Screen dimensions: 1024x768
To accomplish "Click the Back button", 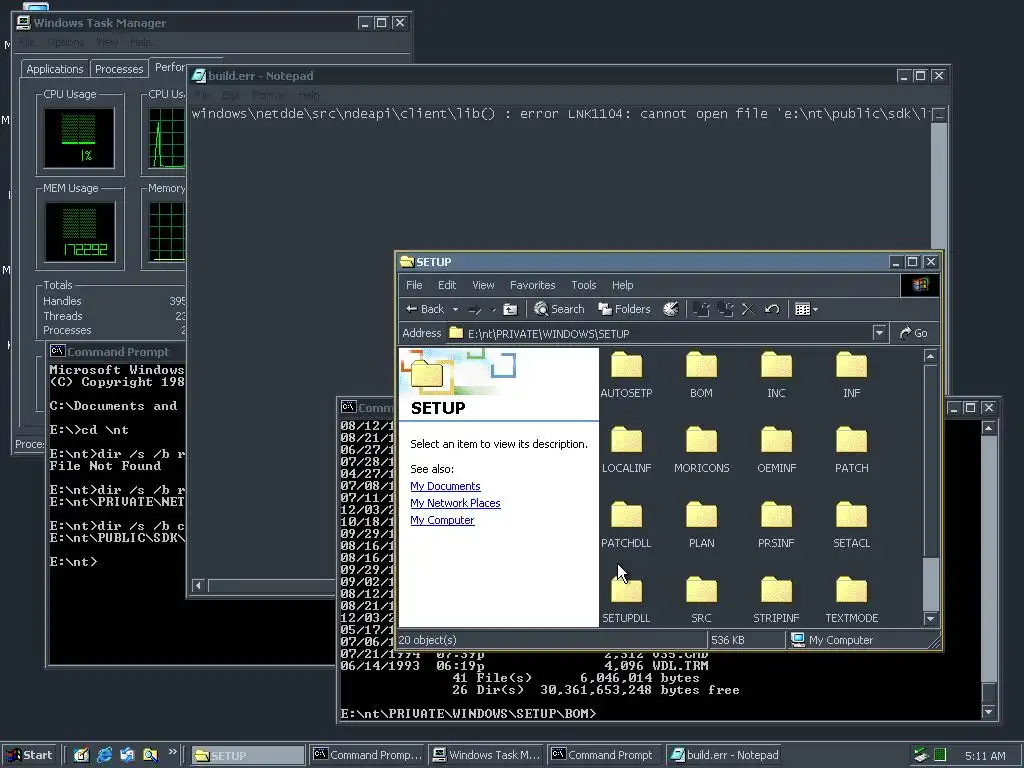I will pos(425,310).
